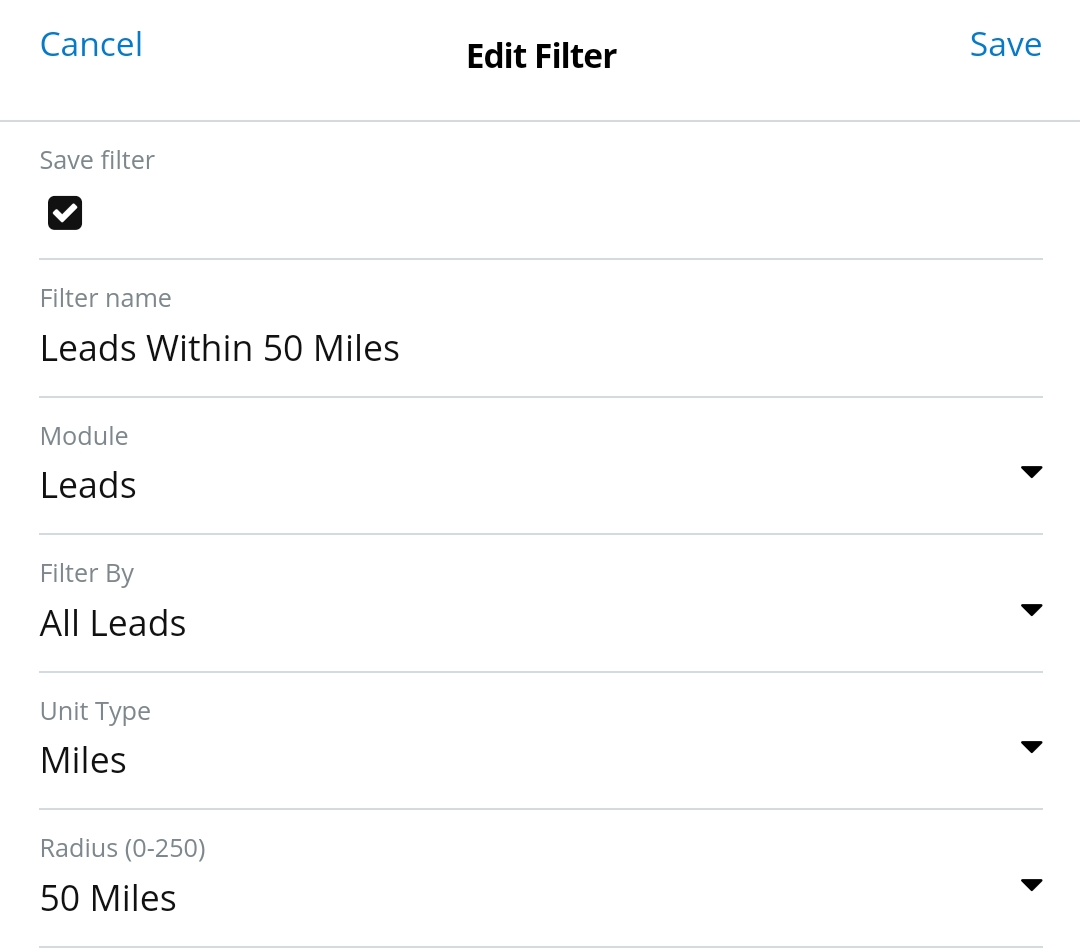Click the 'Leads Within 50 Miles' name field
The height and width of the screenshot is (952, 1080).
pos(220,348)
